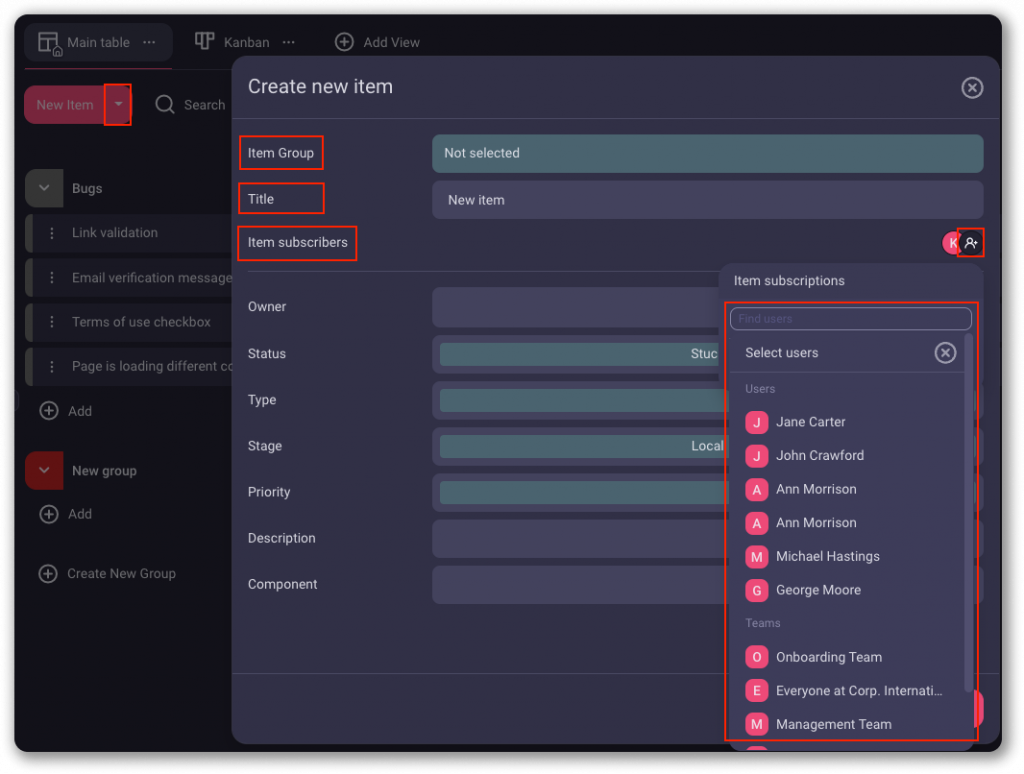Image resolution: width=1024 pixels, height=774 pixels.
Task: Click drag handle dots on Link validation row
Action: click(x=52, y=233)
